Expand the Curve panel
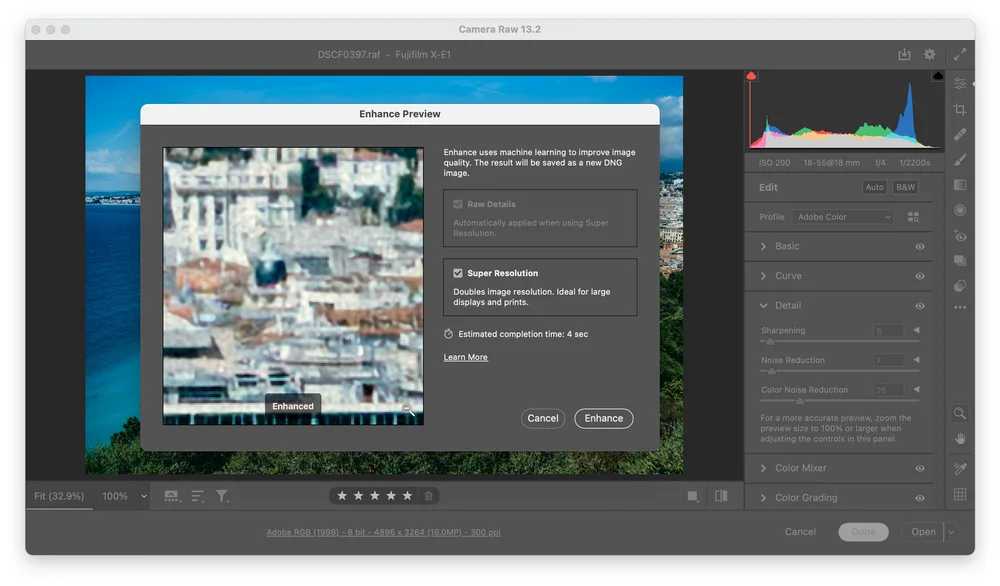Image resolution: width=1000 pixels, height=586 pixels. (x=763, y=276)
